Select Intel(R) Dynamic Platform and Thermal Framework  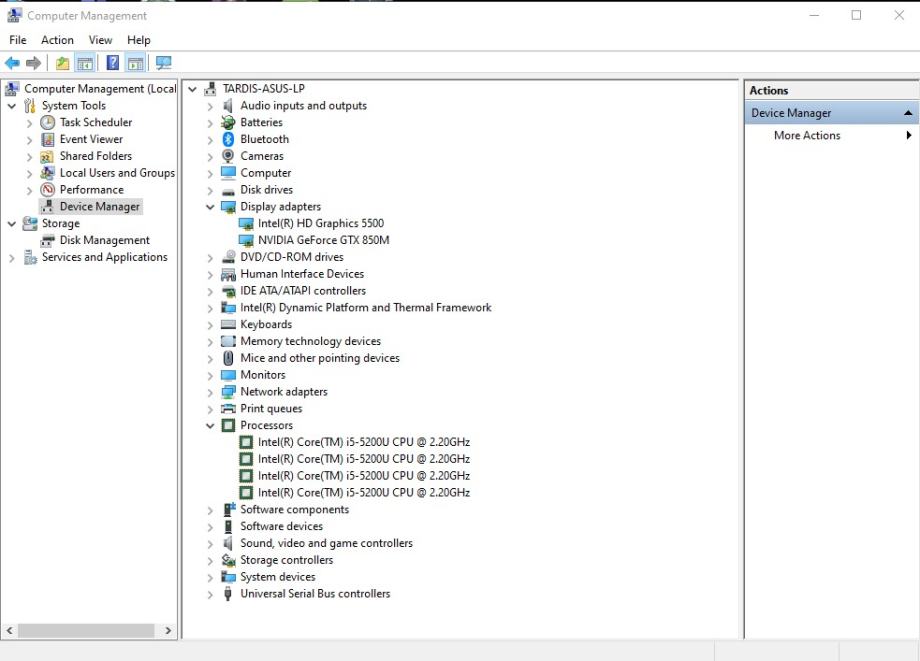[x=366, y=307]
